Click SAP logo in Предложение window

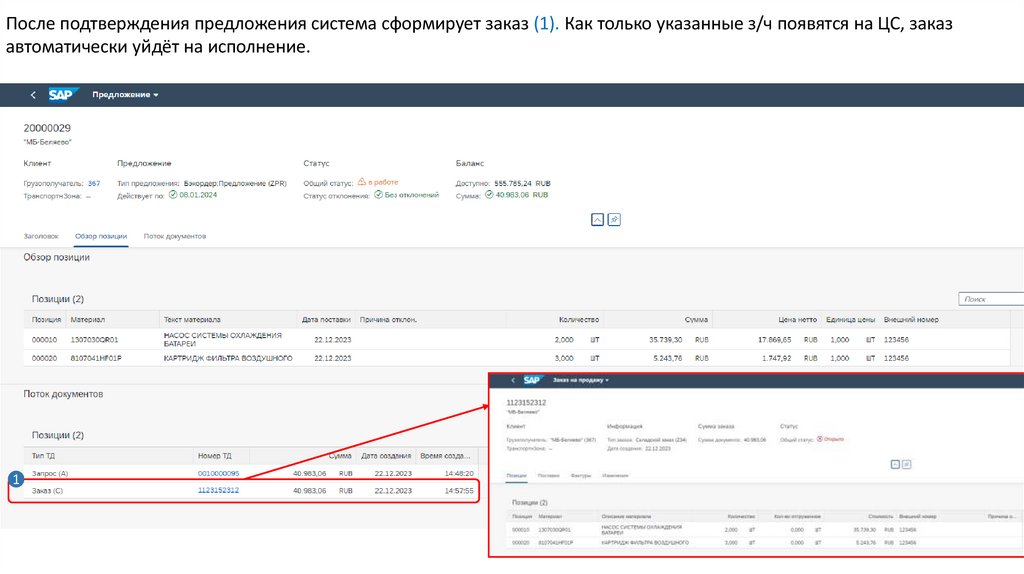pyautogui.click(x=63, y=95)
